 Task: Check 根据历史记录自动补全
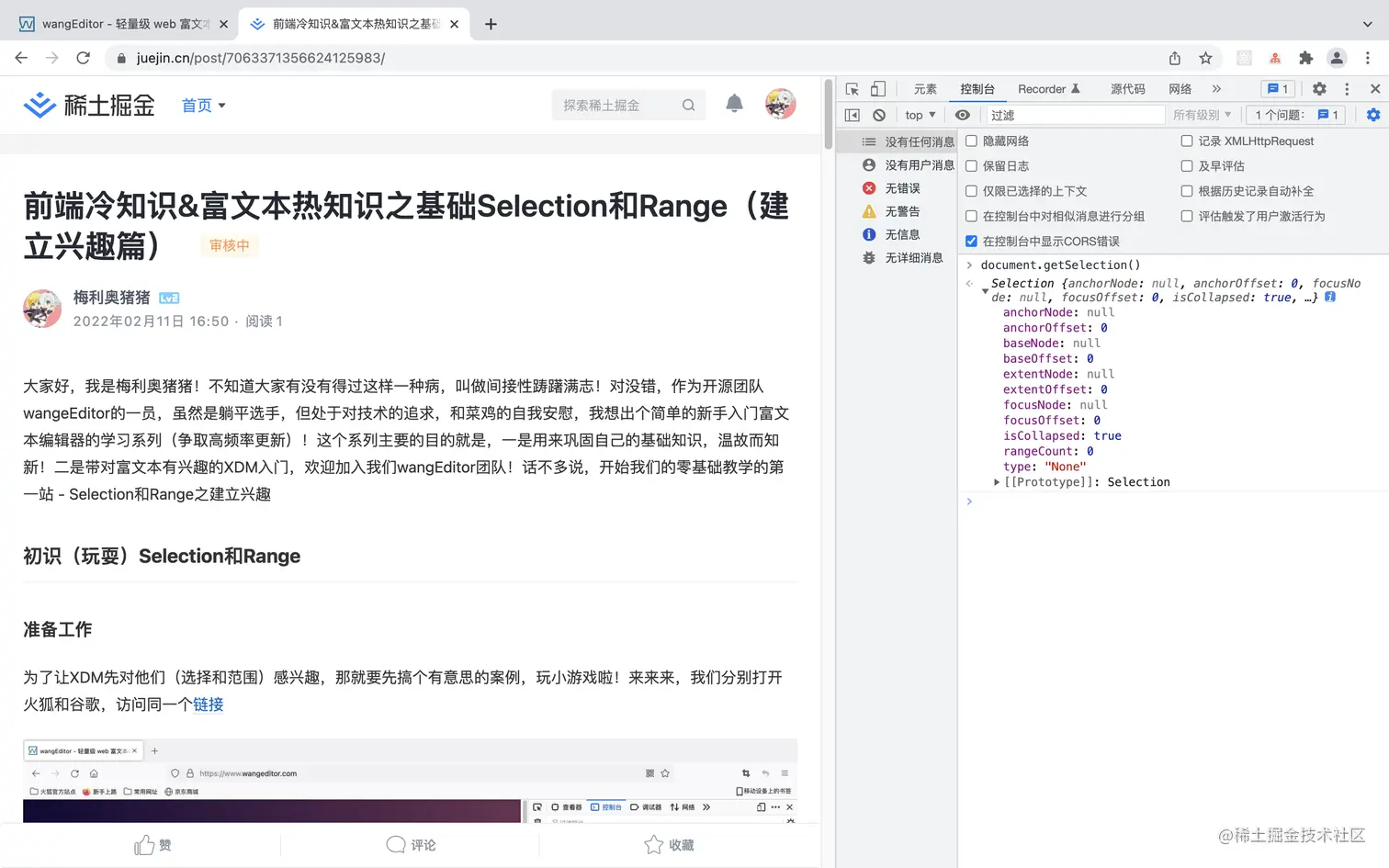tap(1187, 191)
